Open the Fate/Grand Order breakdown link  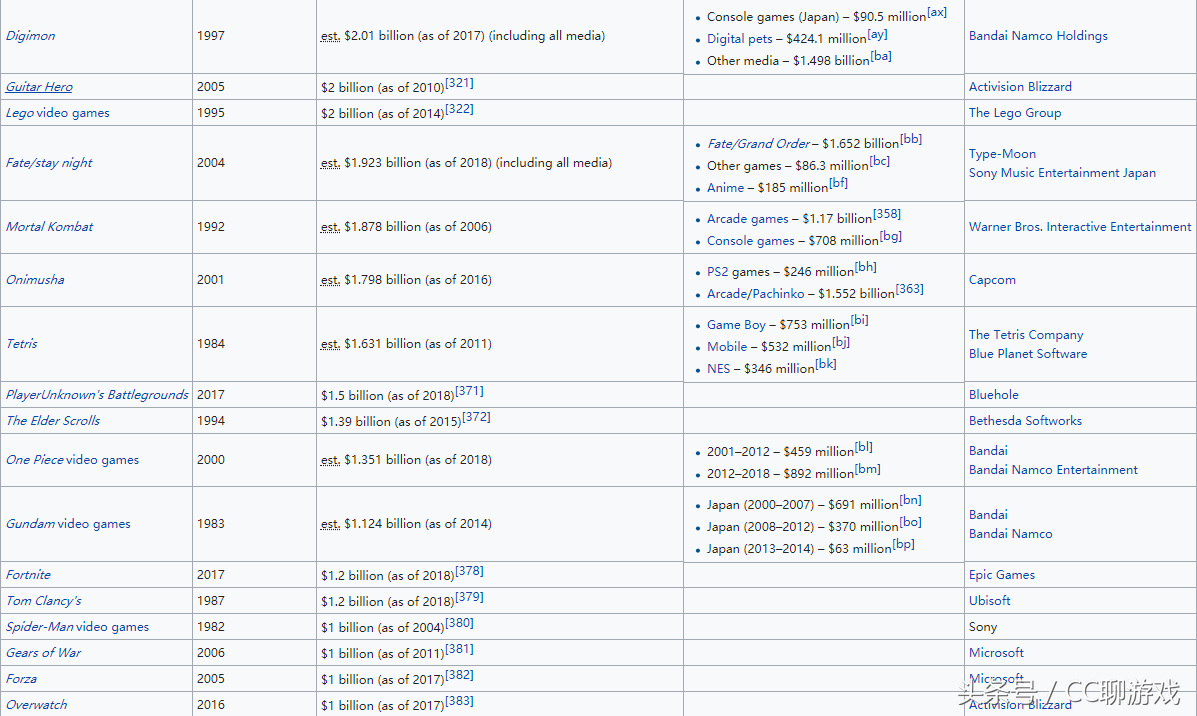point(758,144)
